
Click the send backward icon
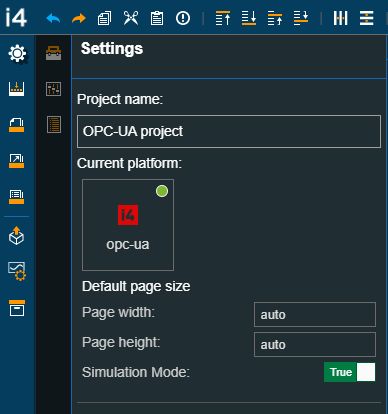pos(301,18)
